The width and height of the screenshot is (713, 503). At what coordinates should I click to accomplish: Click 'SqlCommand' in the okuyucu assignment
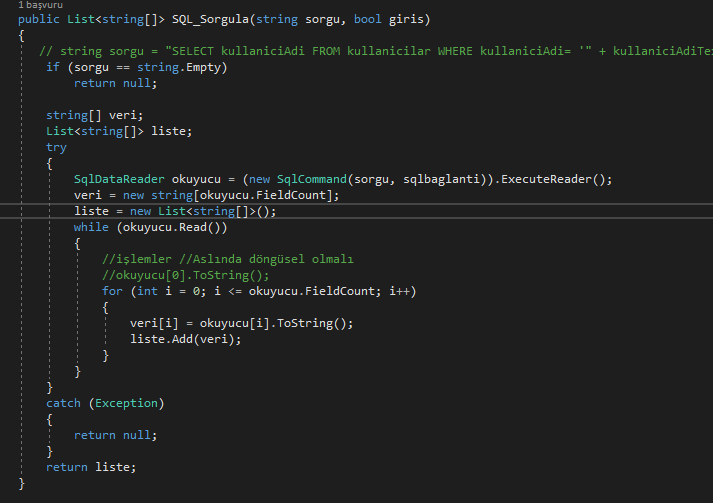pyautogui.click(x=311, y=179)
